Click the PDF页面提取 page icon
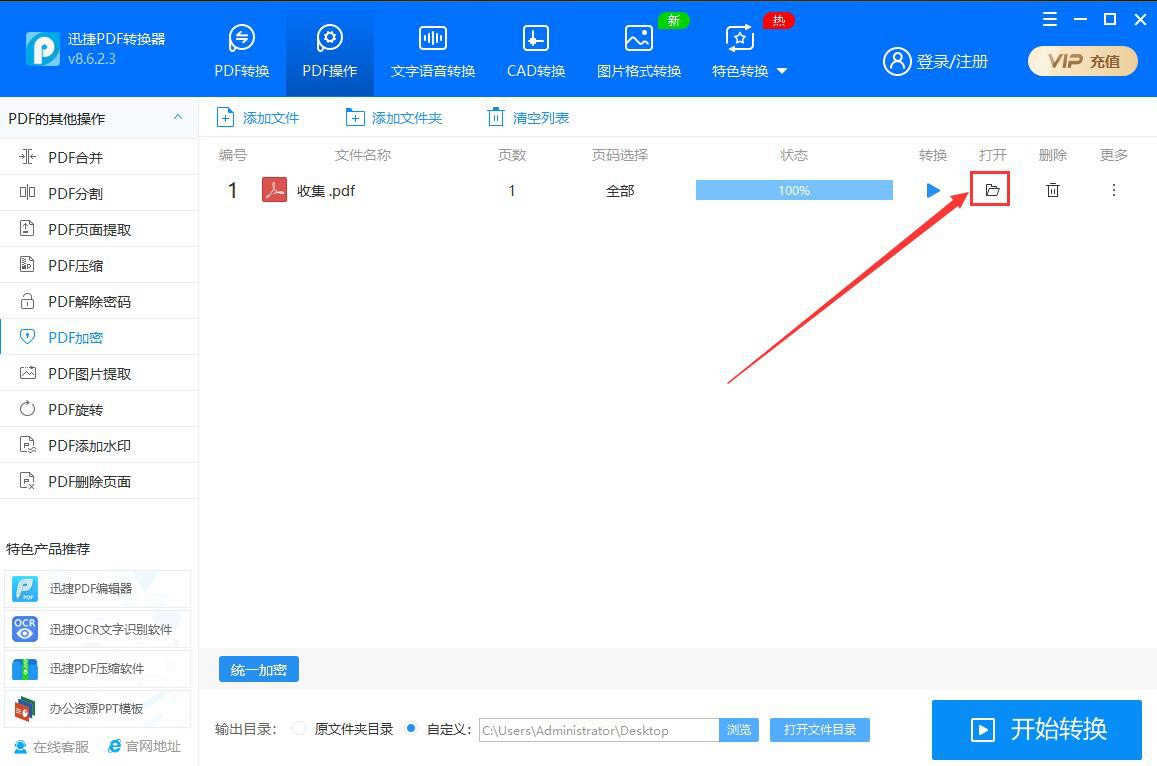The width and height of the screenshot is (1157, 766). tap(27, 228)
